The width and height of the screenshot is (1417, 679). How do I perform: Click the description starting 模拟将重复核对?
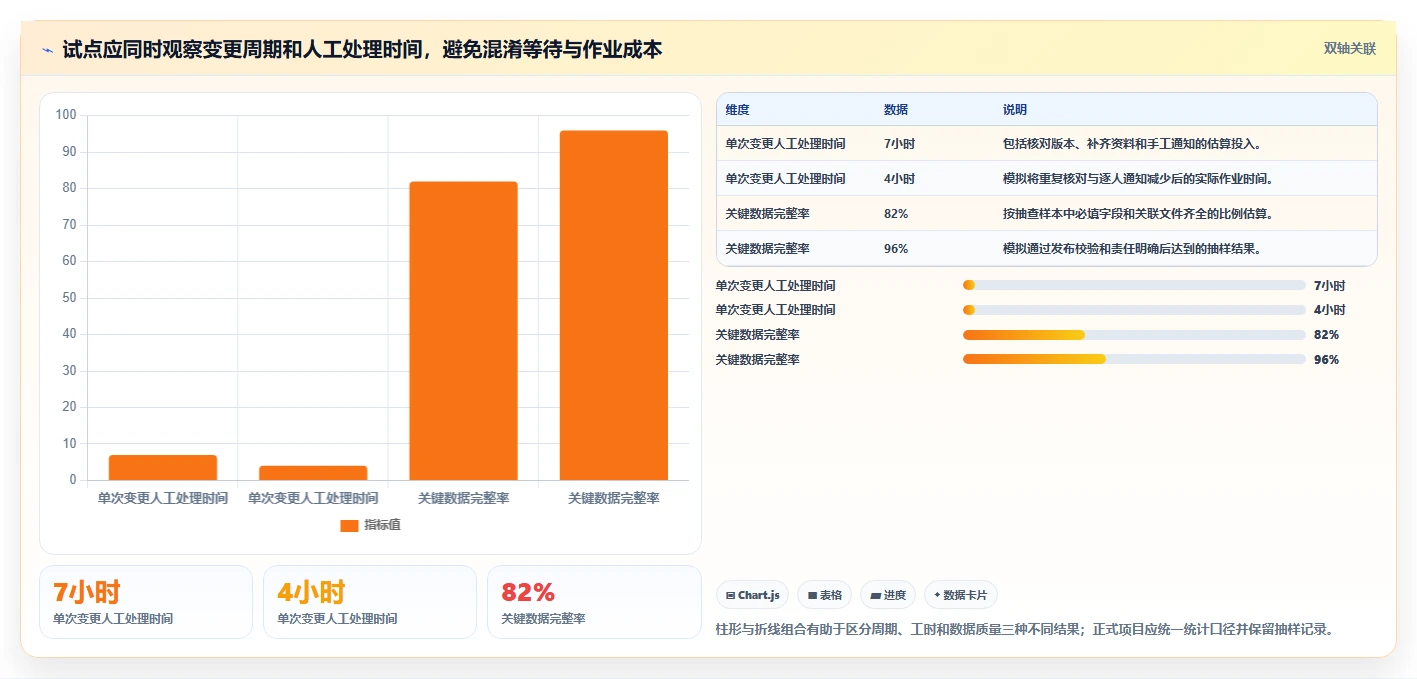(1138, 179)
